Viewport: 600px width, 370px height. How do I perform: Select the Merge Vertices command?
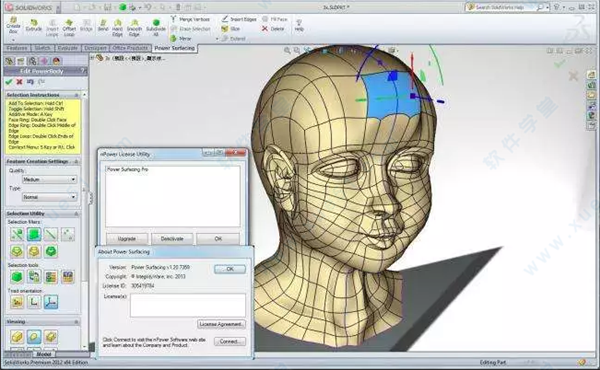(x=191, y=19)
